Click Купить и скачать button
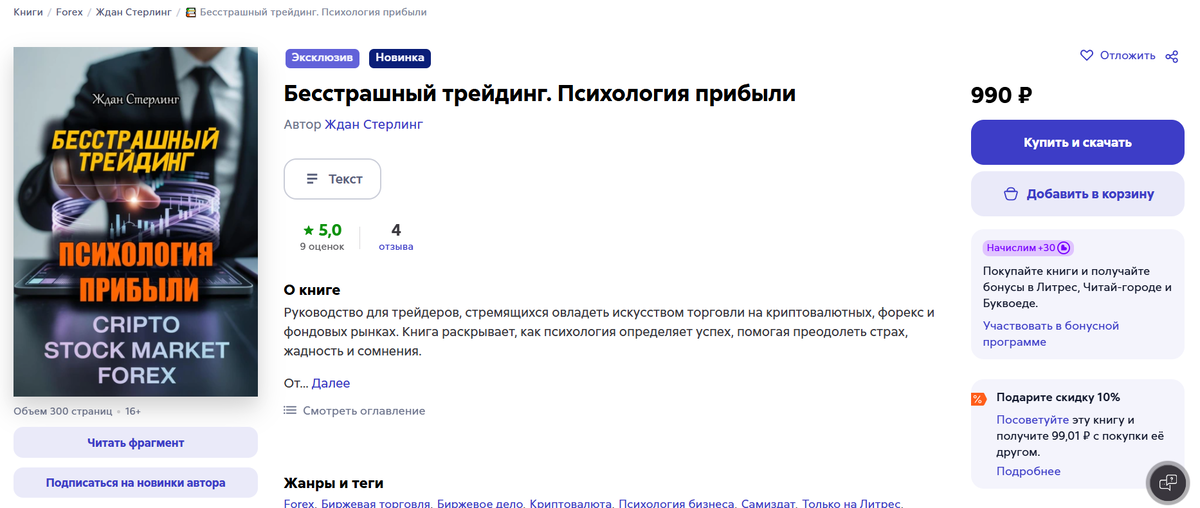The width and height of the screenshot is (1200, 508). 1078,143
